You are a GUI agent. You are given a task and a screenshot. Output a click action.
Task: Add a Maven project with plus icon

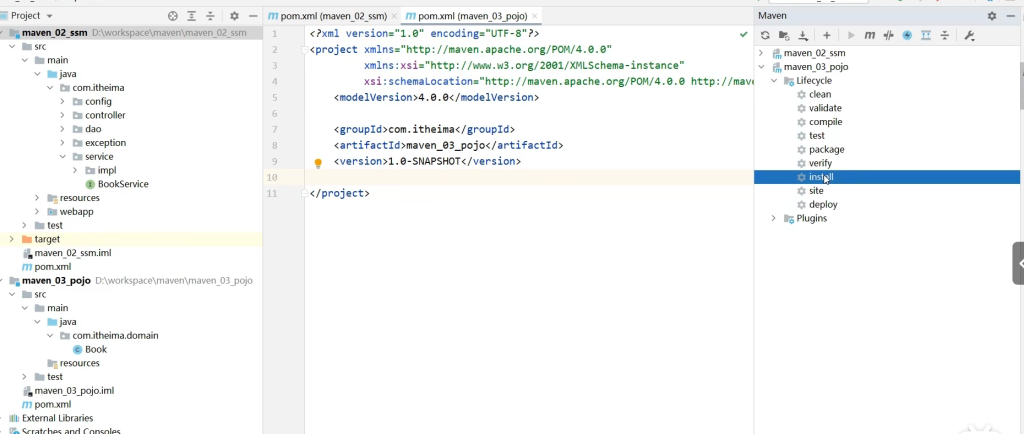point(827,35)
